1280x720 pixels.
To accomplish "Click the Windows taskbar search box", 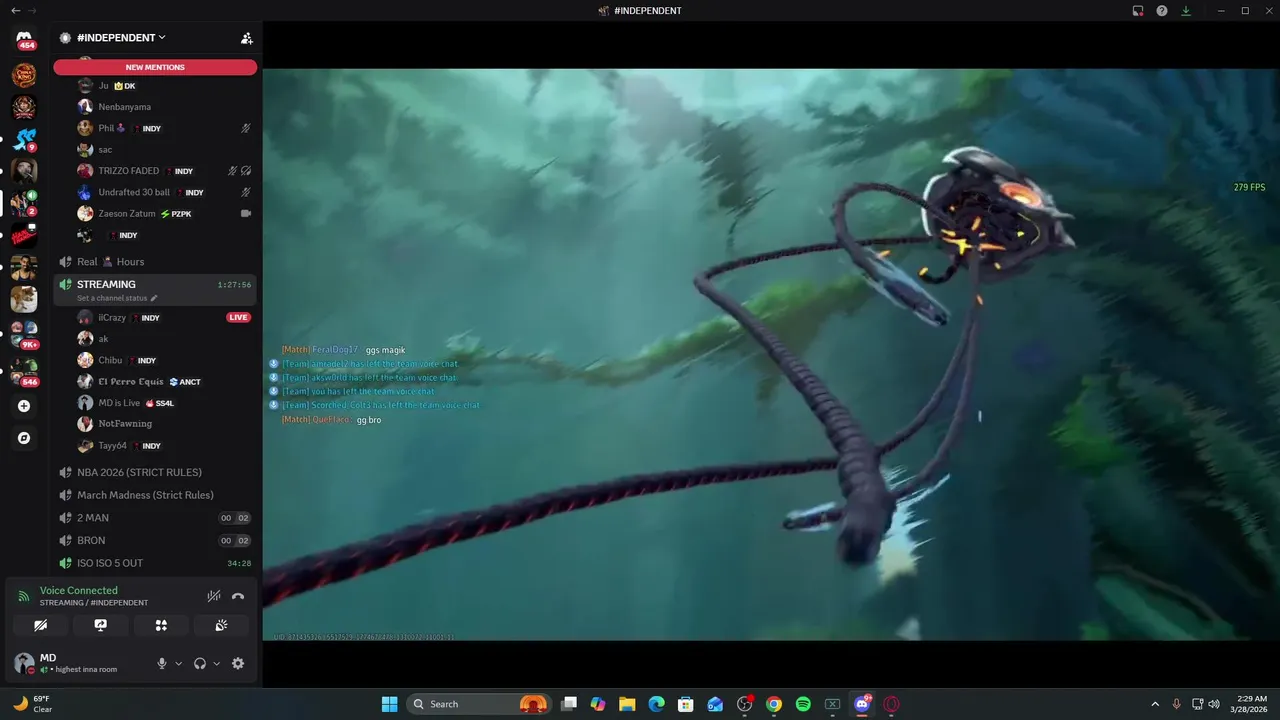I will 480,704.
